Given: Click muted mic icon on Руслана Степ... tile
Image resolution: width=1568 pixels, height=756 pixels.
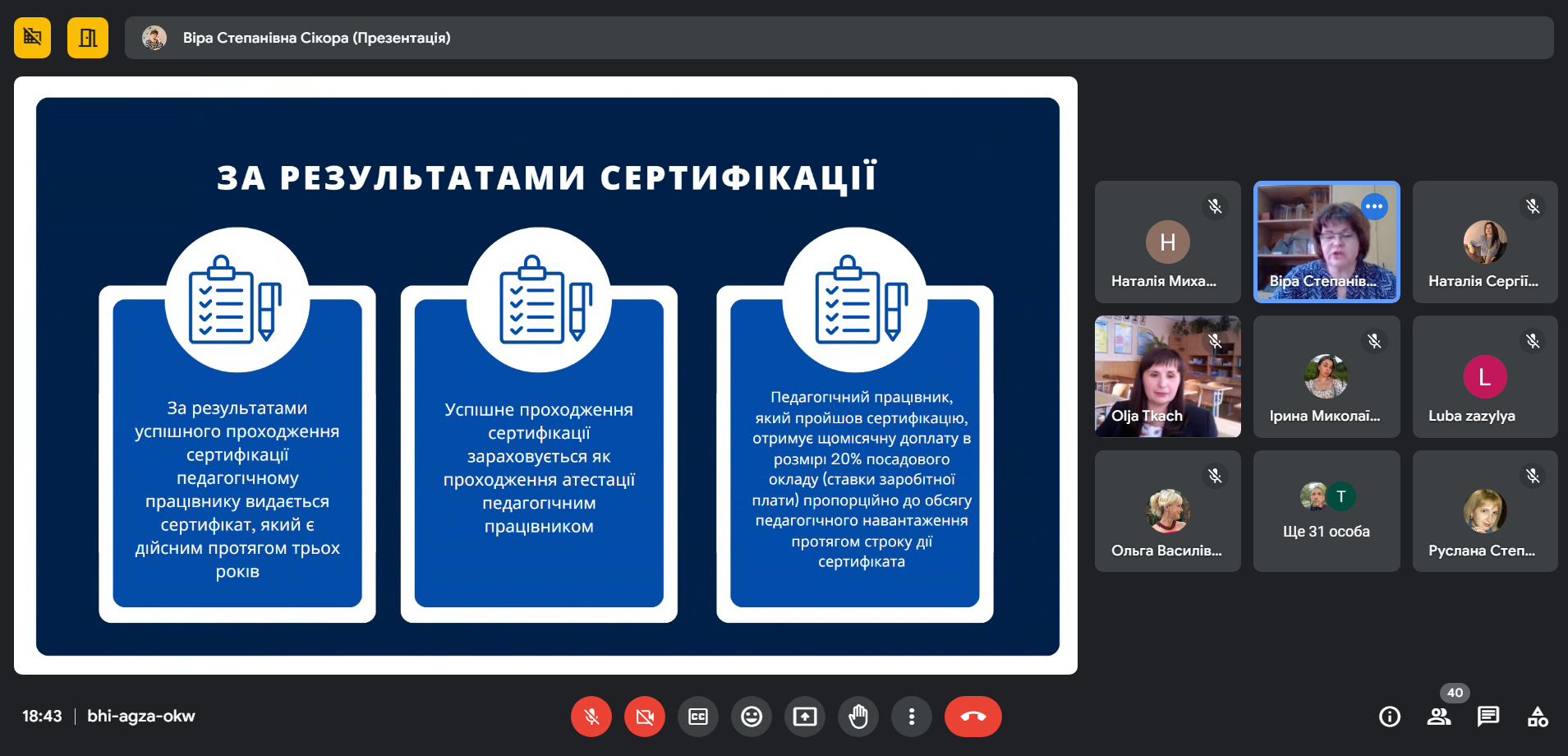Looking at the screenshot, I should click(x=1533, y=476).
